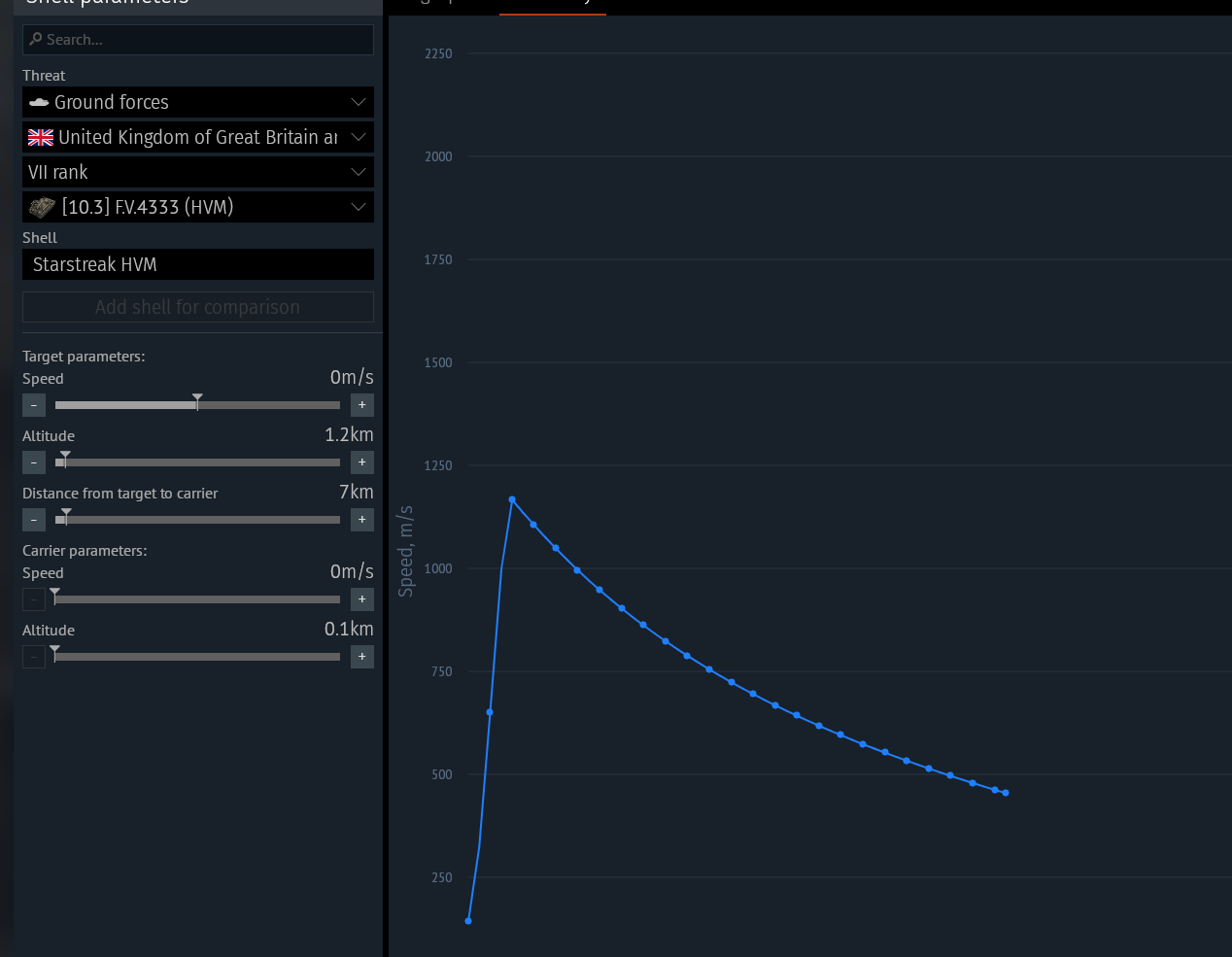
Task: Select the Starstreak HVM shell field
Action: tap(198, 264)
